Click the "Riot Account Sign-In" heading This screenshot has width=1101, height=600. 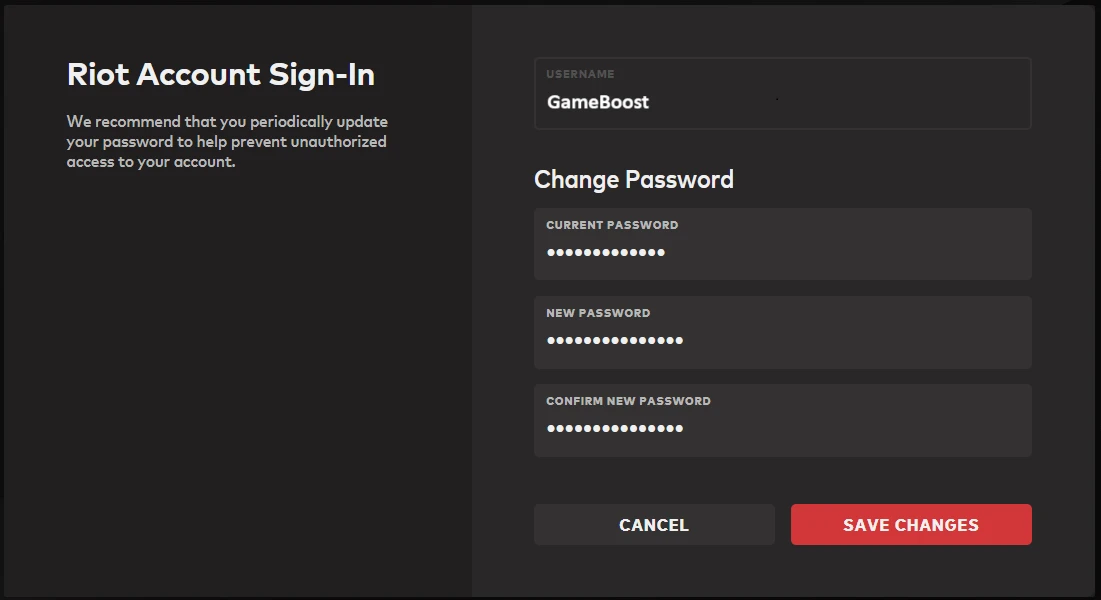(x=221, y=75)
